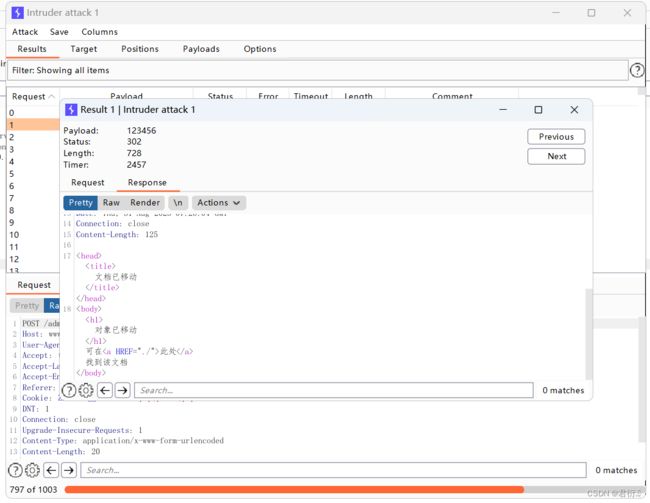The width and height of the screenshot is (650, 503).
Task: Select Render view in Result 1
Action: point(145,203)
